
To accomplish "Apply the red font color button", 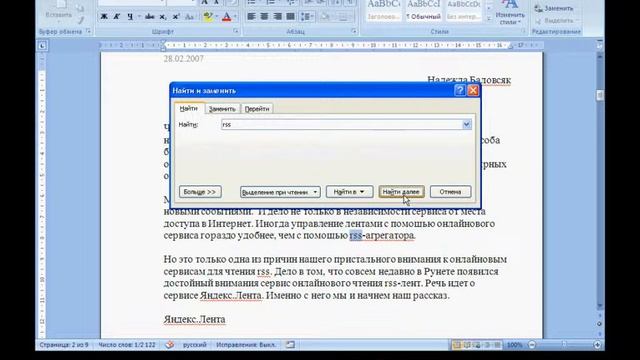I will coord(227,17).
